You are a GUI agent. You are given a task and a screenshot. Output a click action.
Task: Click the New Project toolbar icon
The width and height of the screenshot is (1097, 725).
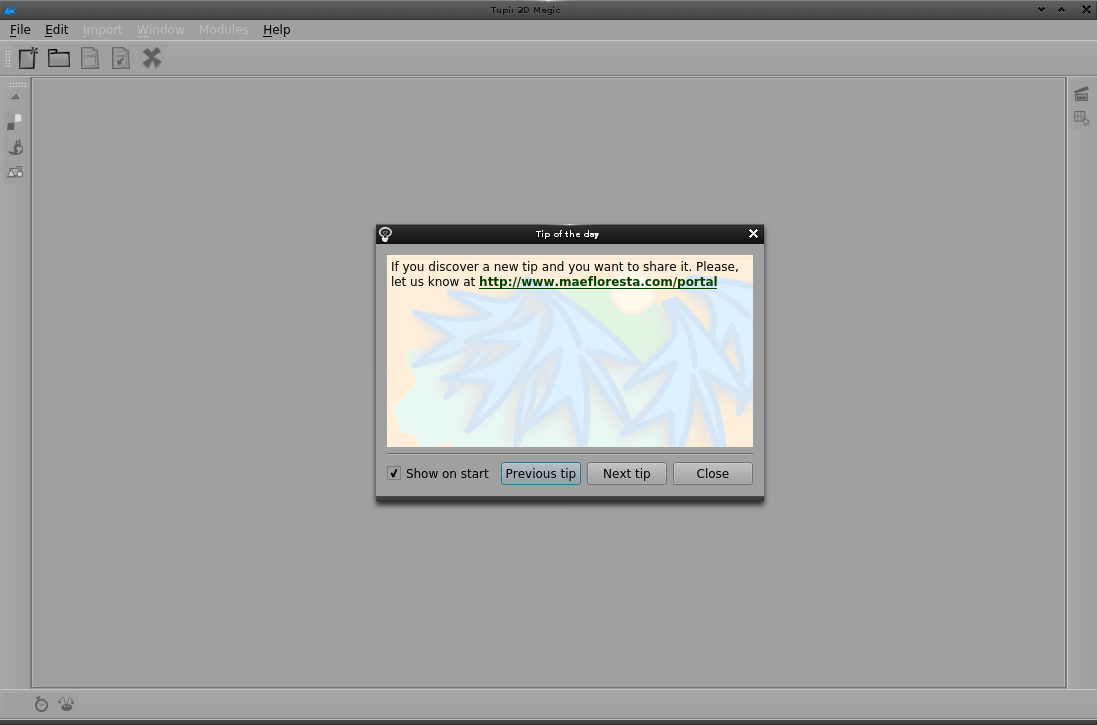28,58
